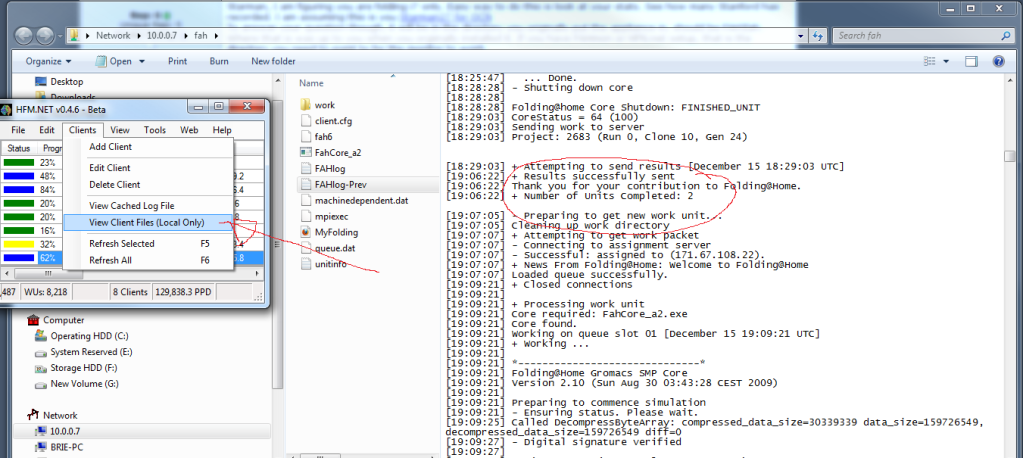Select the fah6 file
The height and width of the screenshot is (458, 1023).
[x=324, y=136]
